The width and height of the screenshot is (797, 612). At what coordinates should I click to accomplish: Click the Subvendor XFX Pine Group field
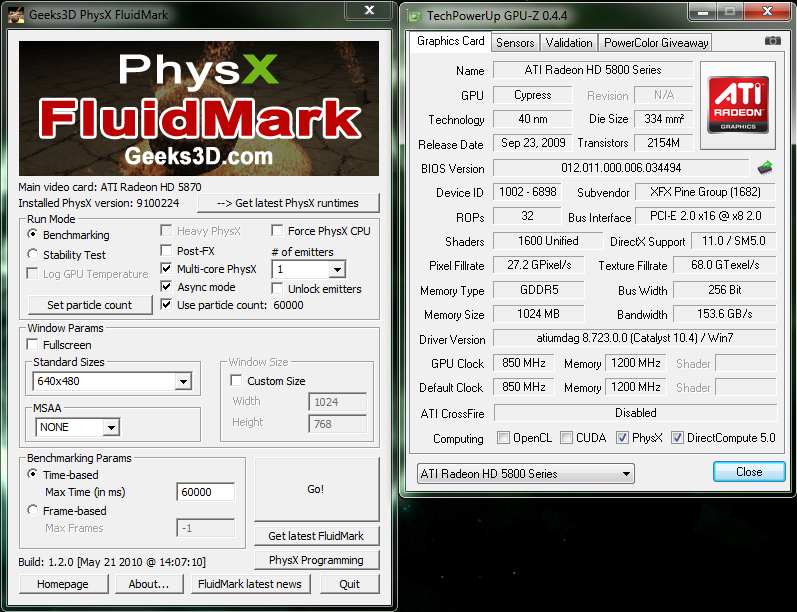(705, 192)
